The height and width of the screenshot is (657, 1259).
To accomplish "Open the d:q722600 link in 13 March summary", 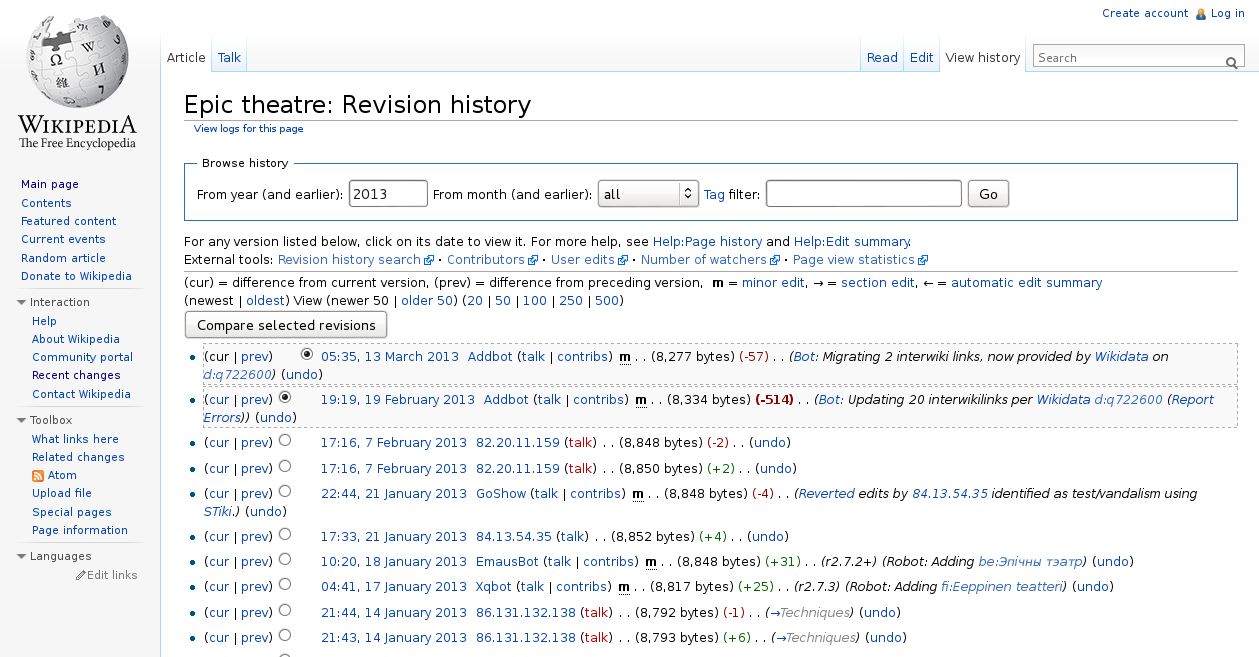I will tap(236, 375).
